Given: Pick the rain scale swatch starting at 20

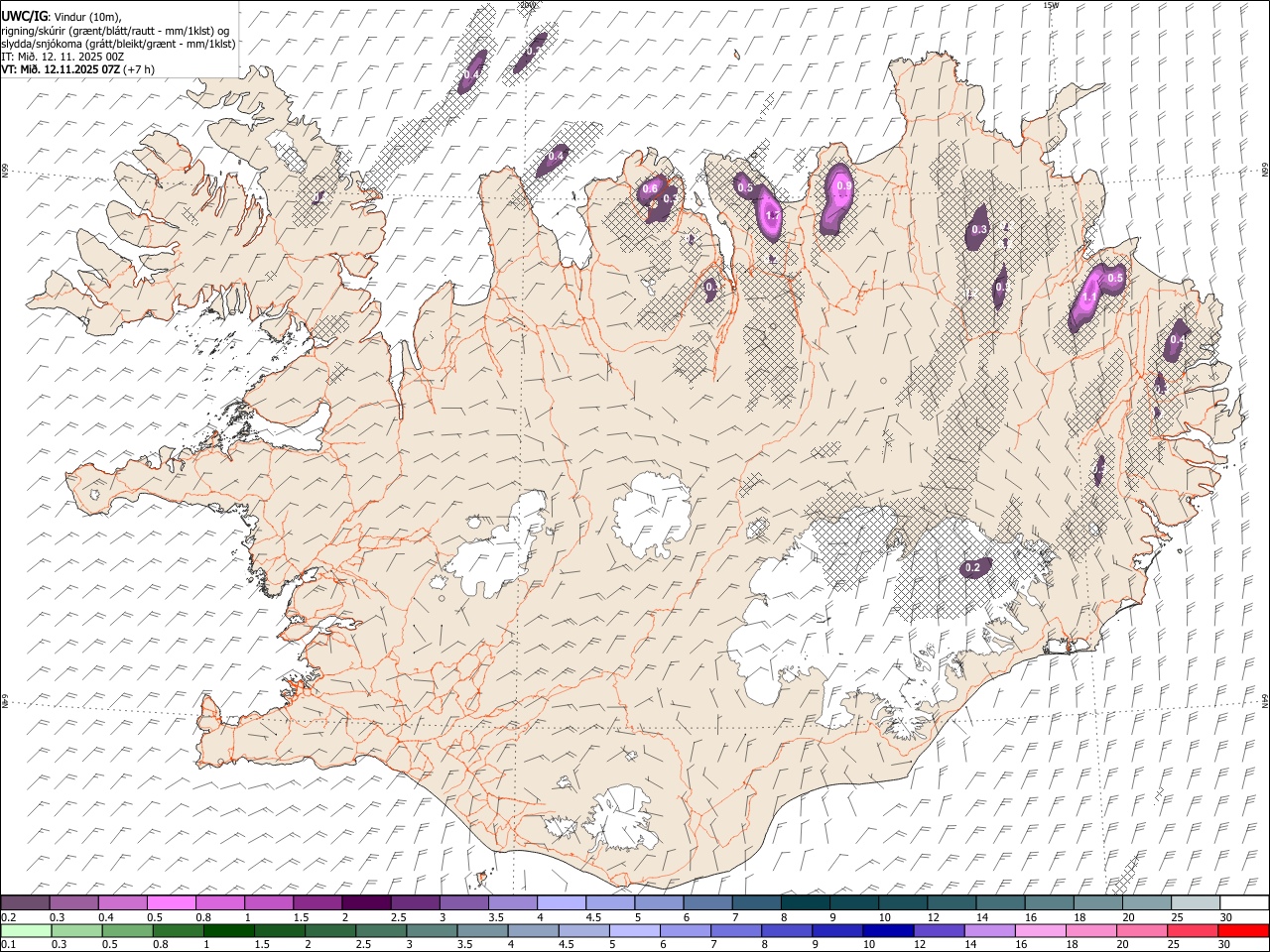Looking at the screenshot, I should click(x=1141, y=930).
